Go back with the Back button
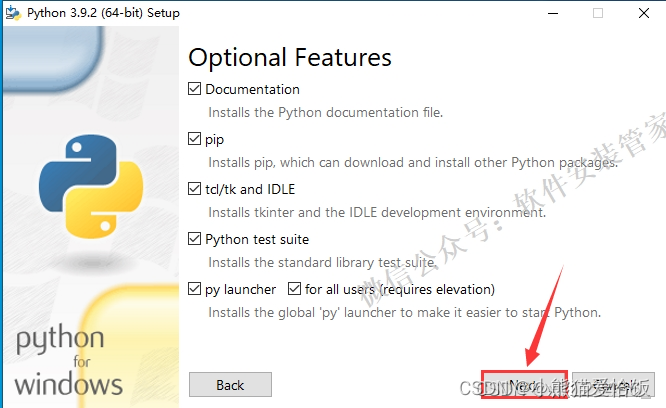This screenshot has height=408, width=666. (230, 385)
